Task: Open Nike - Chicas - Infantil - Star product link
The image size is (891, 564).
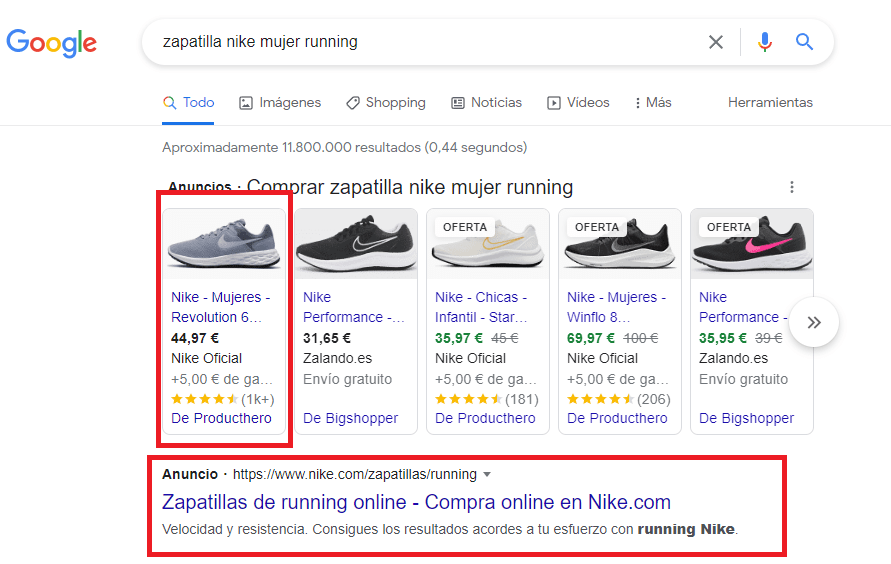Action: tap(481, 307)
